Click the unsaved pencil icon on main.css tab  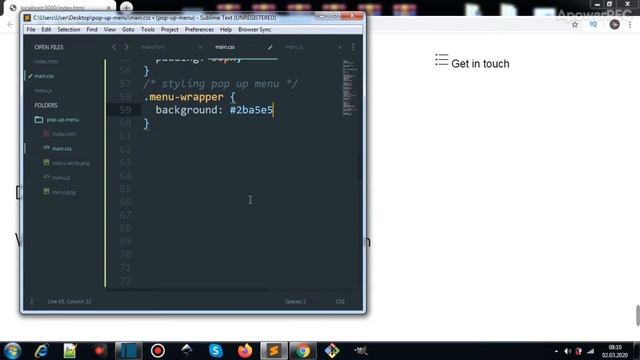(x=270, y=47)
